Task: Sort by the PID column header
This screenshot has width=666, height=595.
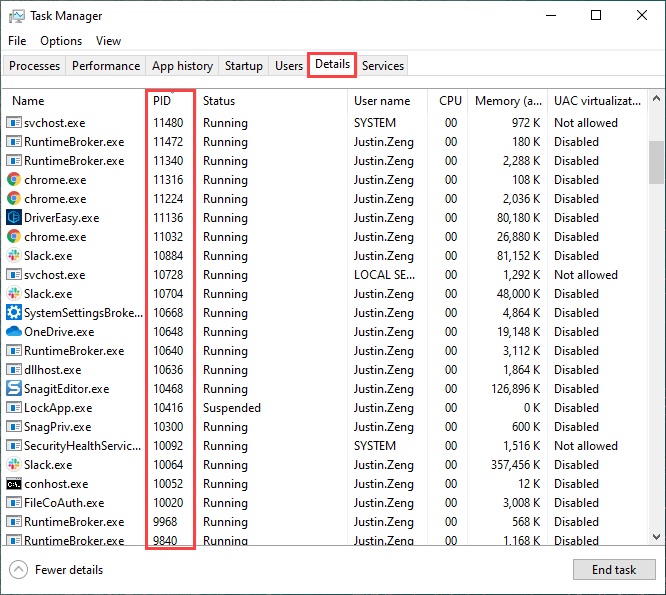Action: (163, 101)
